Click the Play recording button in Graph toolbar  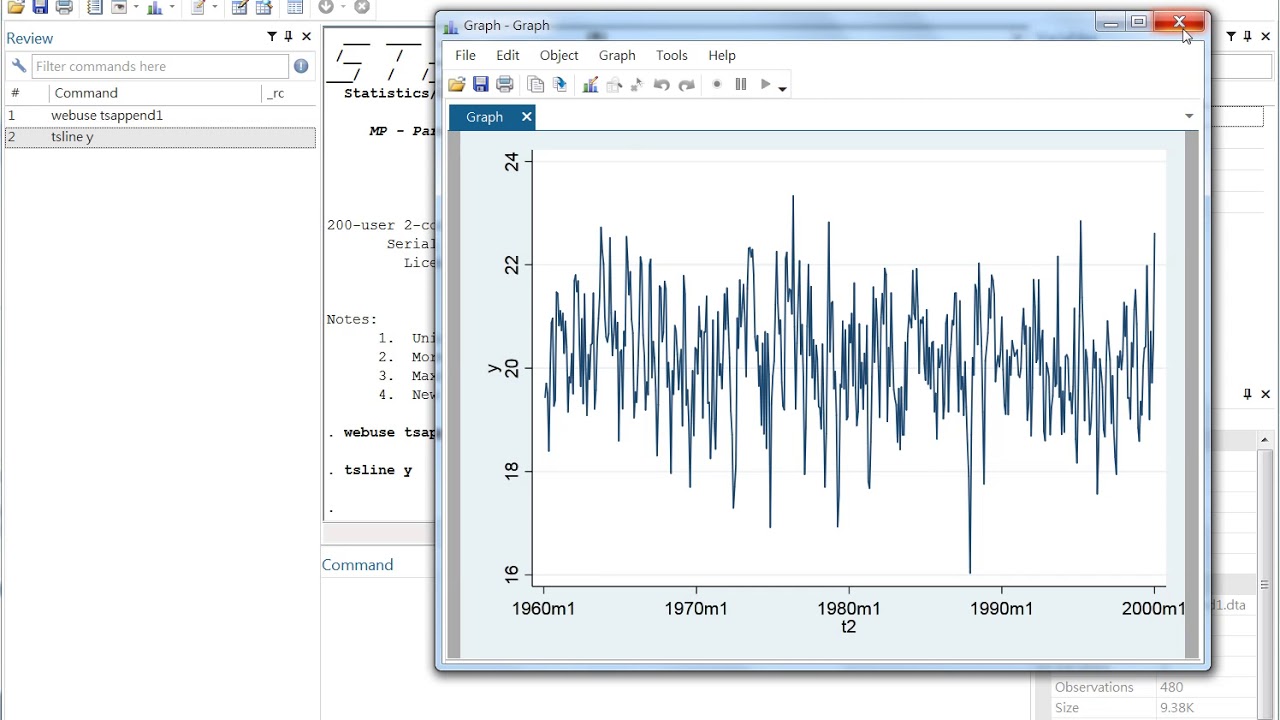coord(765,85)
